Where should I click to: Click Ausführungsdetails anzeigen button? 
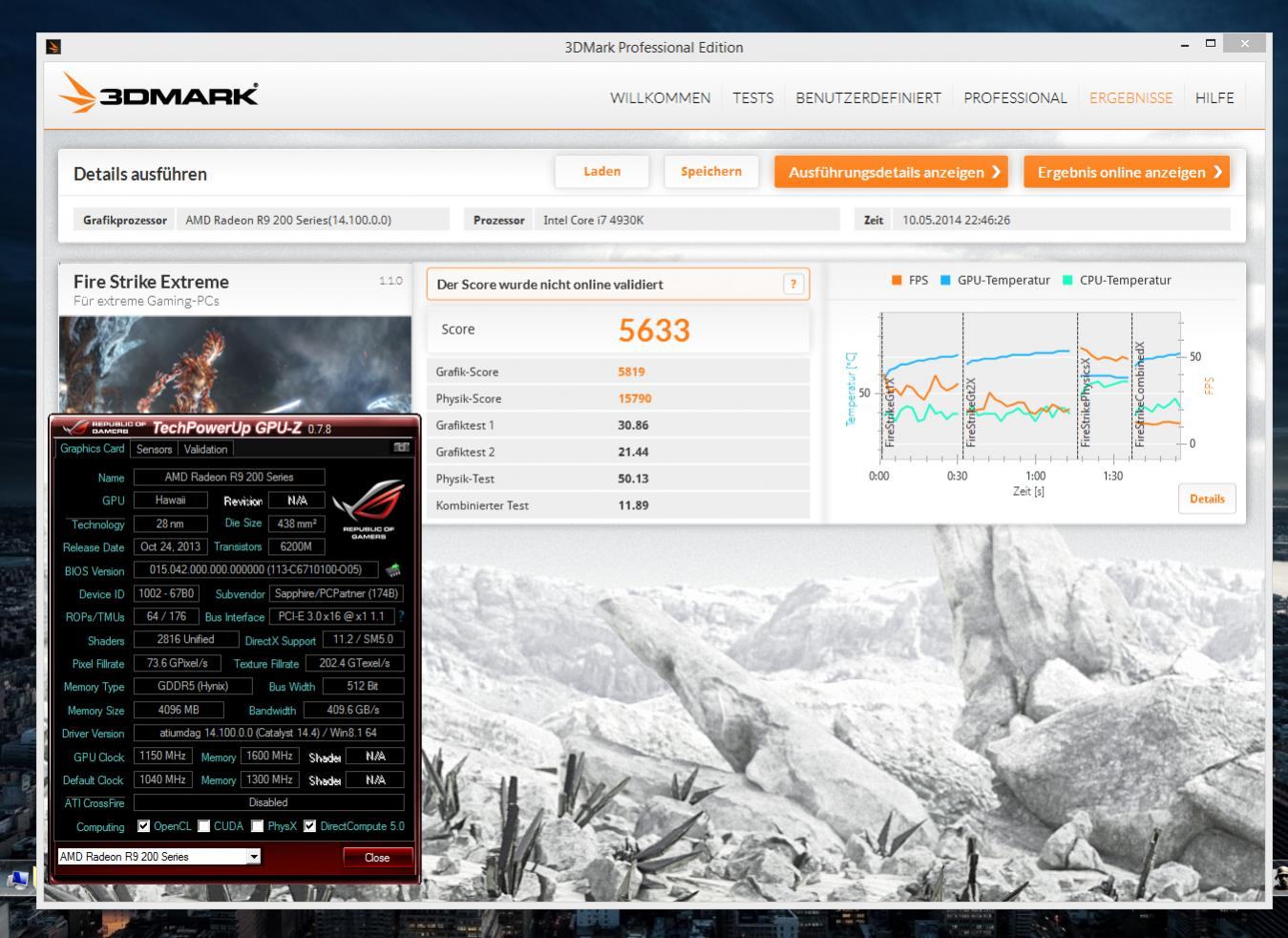[x=892, y=172]
